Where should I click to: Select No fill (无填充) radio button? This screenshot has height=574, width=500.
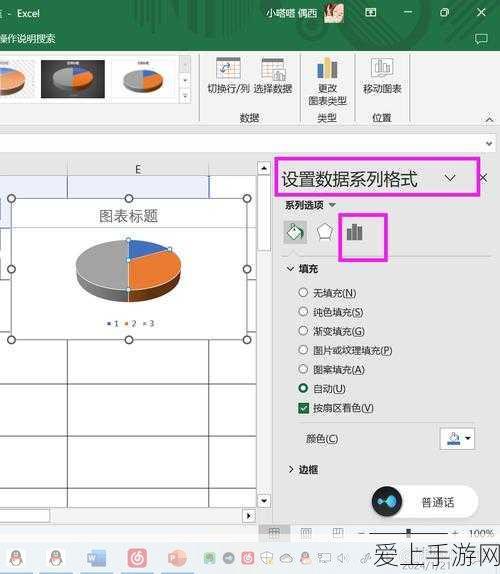pos(303,292)
